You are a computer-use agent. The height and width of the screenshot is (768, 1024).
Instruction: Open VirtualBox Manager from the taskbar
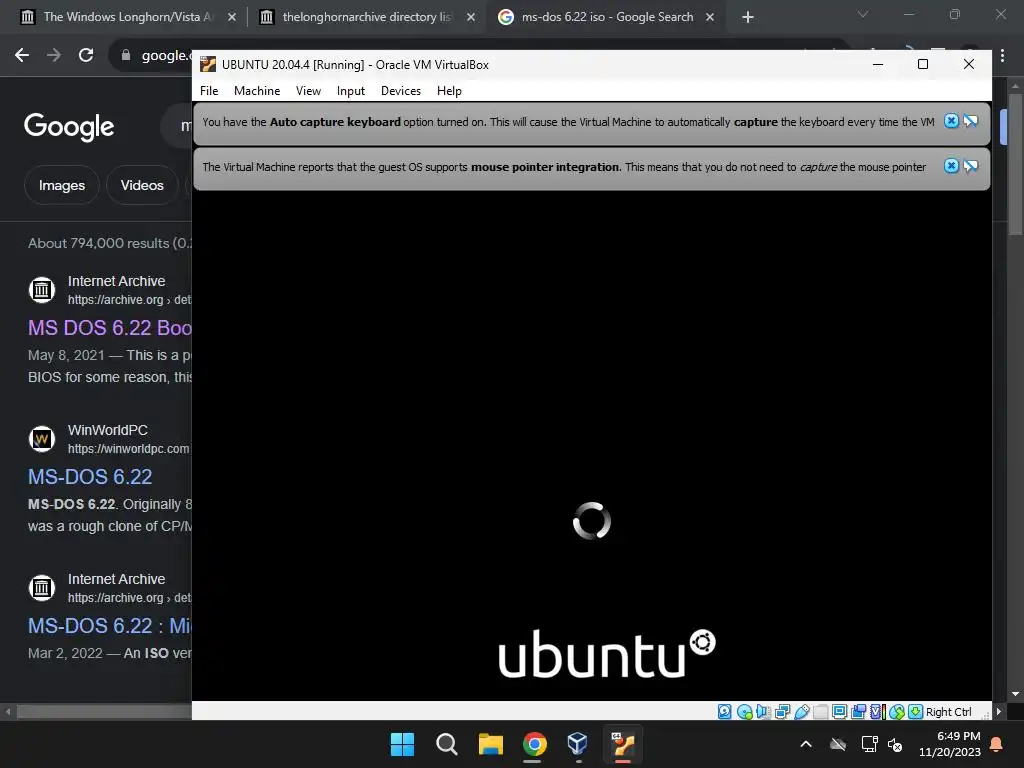point(578,744)
